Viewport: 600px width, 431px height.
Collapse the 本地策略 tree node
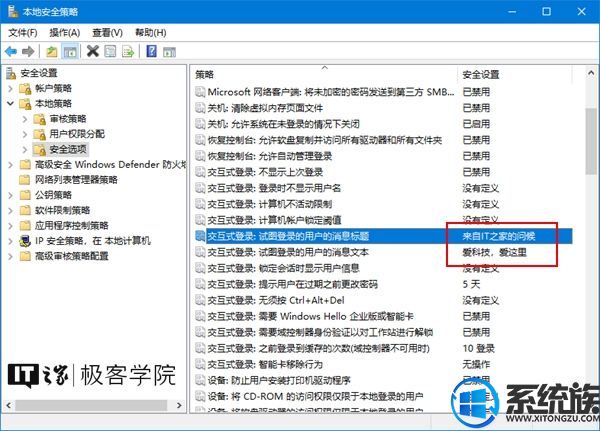pyautogui.click(x=10, y=103)
